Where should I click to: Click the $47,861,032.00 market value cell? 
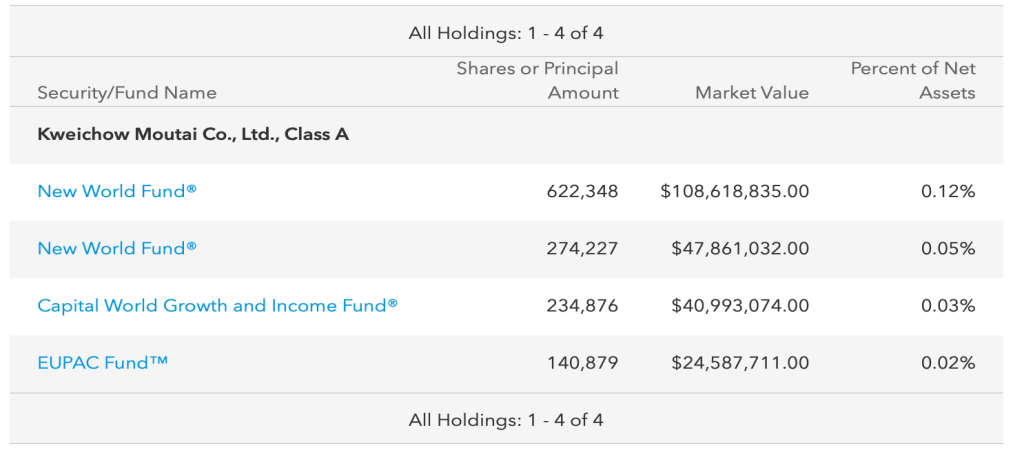740,248
